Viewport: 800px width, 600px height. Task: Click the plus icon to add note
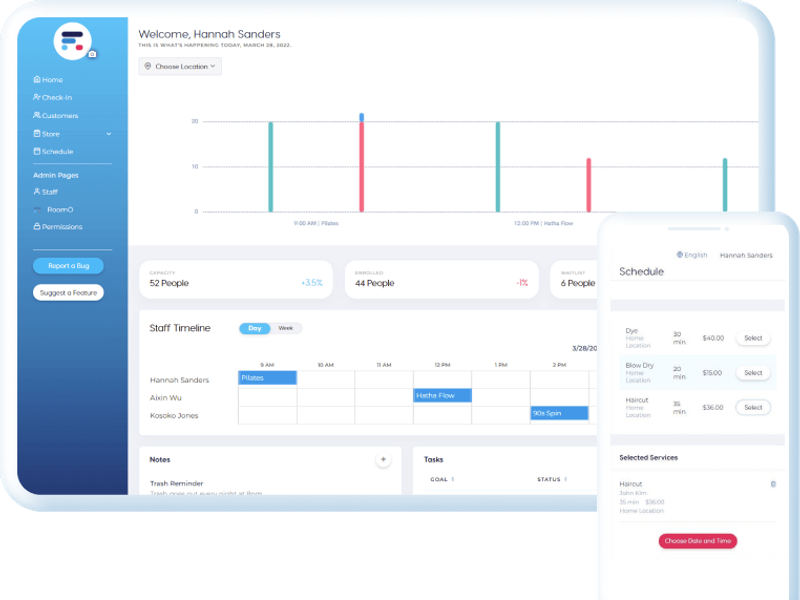click(382, 460)
